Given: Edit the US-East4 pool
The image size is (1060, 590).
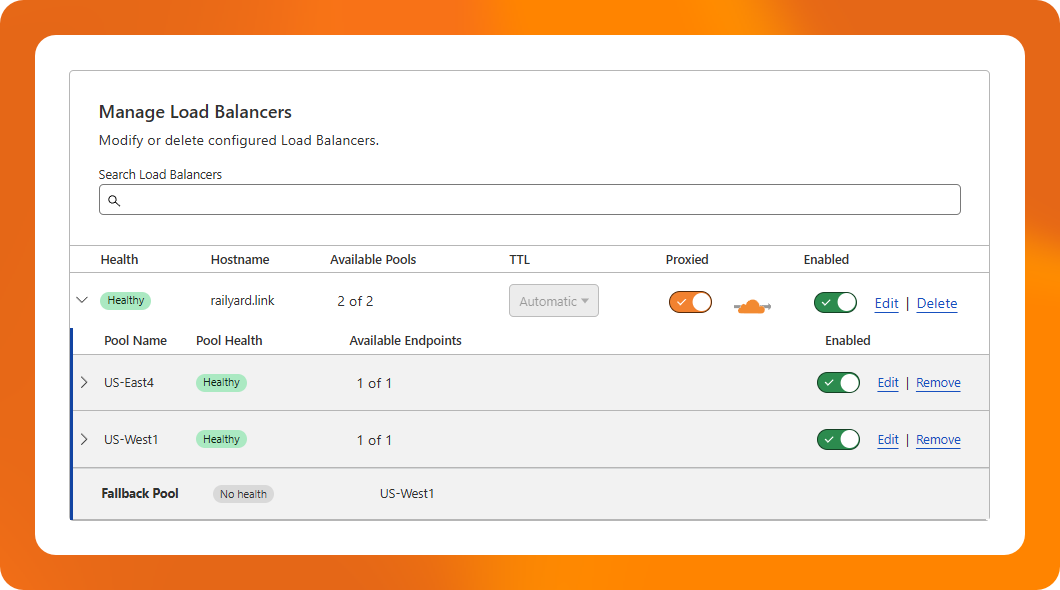Looking at the screenshot, I should 888,383.
